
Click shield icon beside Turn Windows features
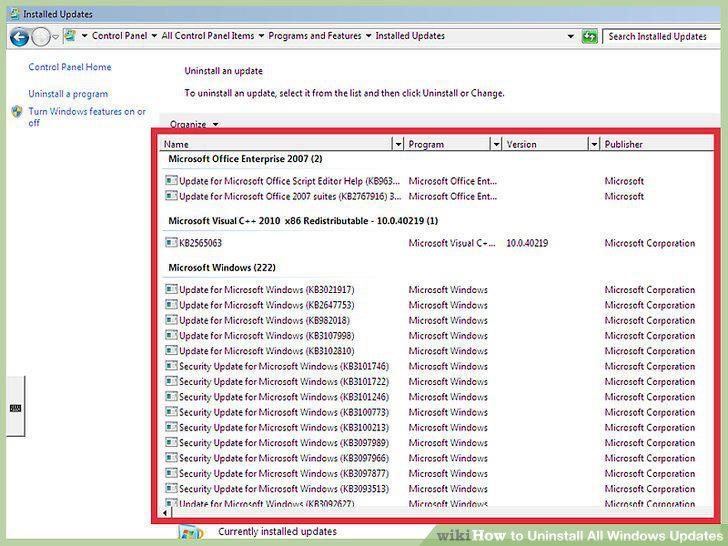[x=17, y=111]
